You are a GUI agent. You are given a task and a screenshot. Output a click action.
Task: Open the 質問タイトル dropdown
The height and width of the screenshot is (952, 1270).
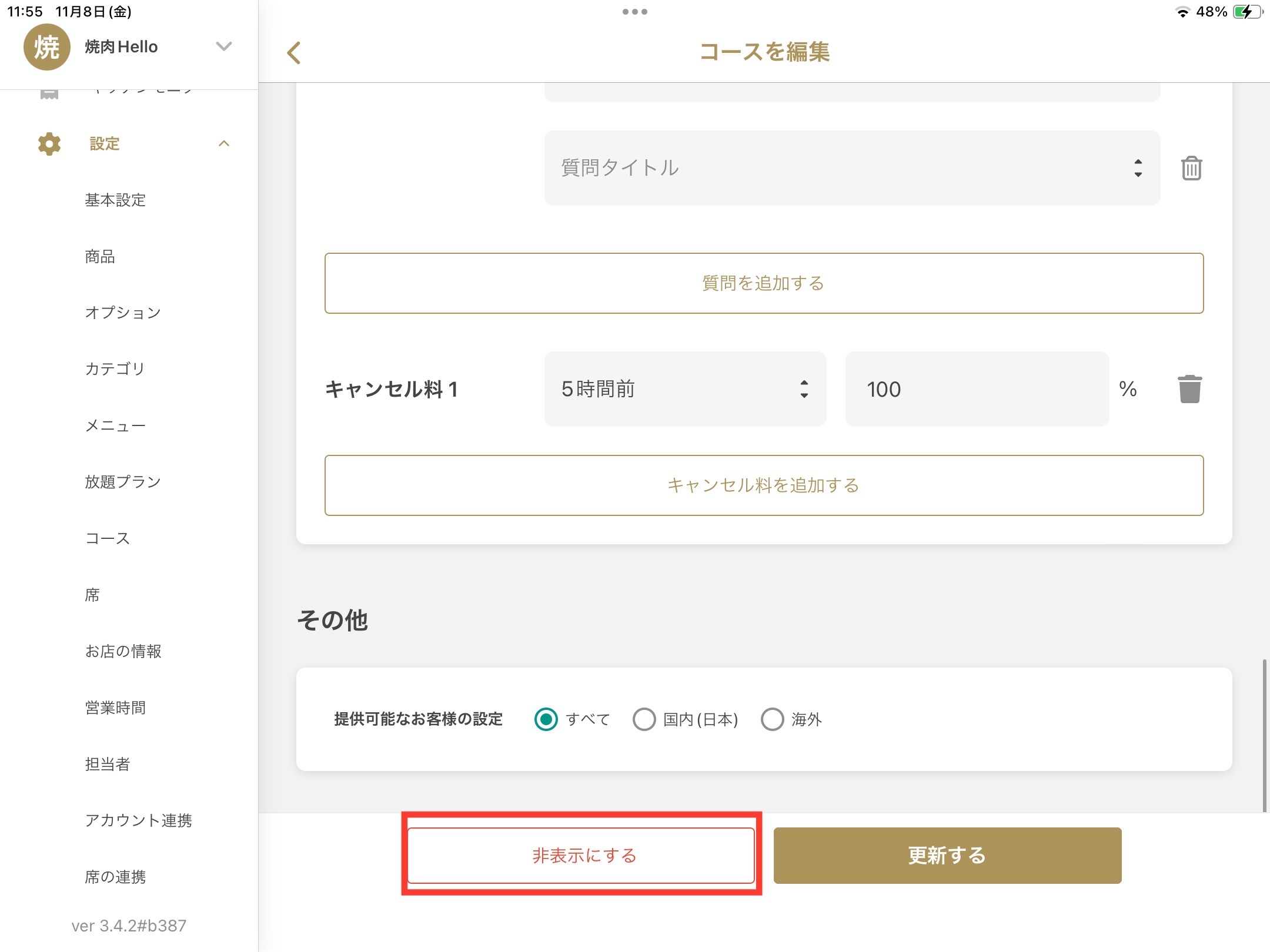coord(851,168)
